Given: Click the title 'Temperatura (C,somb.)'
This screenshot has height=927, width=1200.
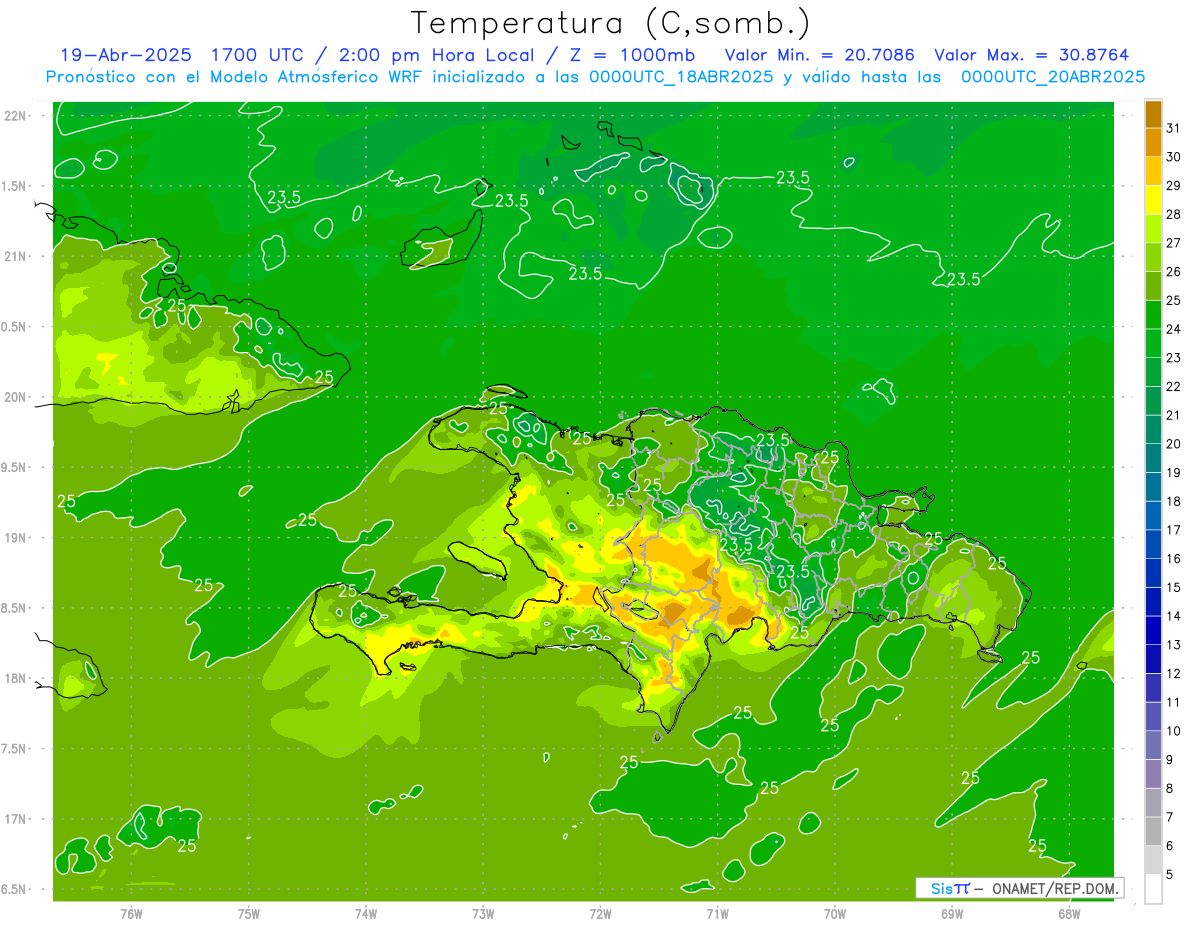Looking at the screenshot, I should (x=611, y=23).
